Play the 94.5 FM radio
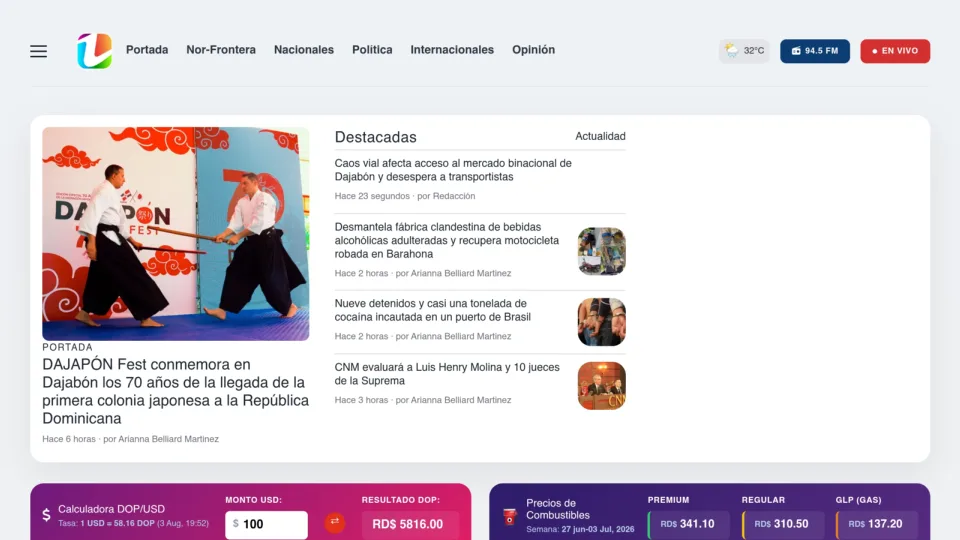The height and width of the screenshot is (540, 960). coord(815,51)
